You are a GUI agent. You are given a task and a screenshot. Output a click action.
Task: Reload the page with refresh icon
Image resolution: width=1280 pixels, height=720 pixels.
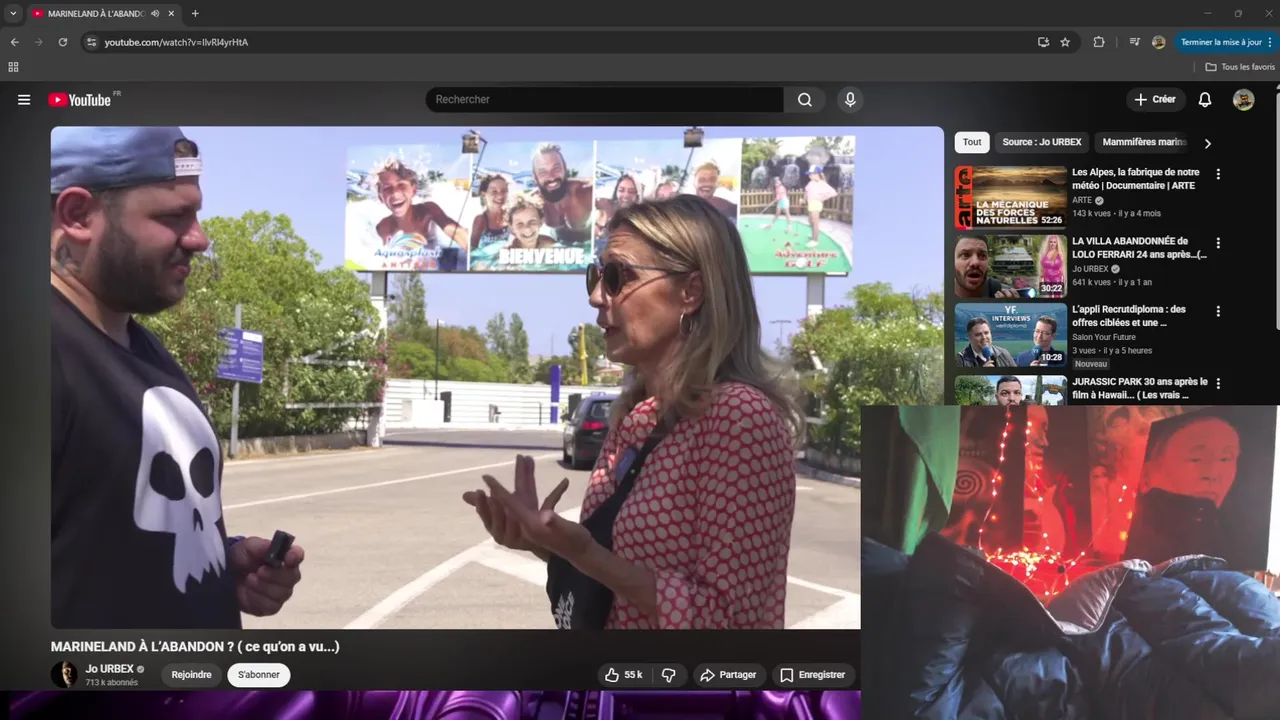[62, 42]
